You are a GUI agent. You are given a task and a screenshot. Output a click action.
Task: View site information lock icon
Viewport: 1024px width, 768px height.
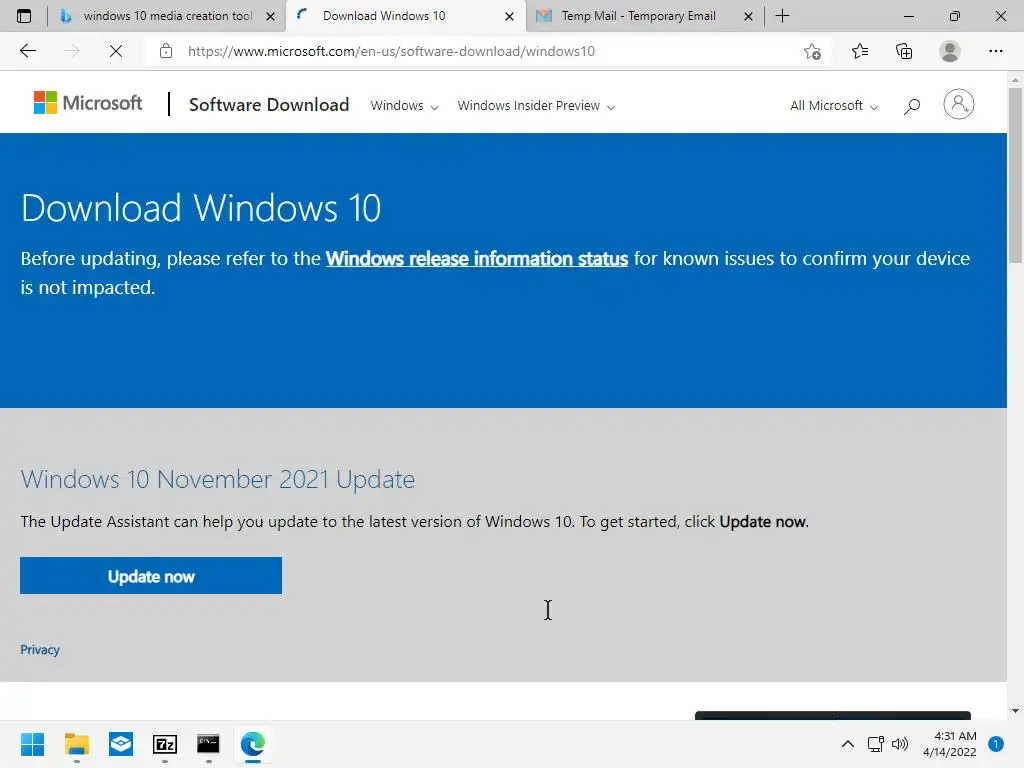coord(166,51)
